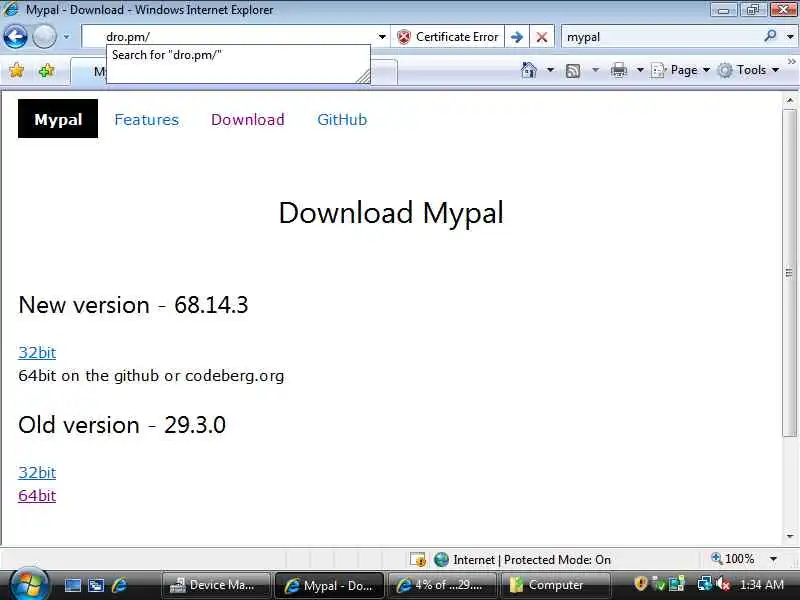Click the third tray icon beside green shield
800x600 pixels.
coord(677,584)
